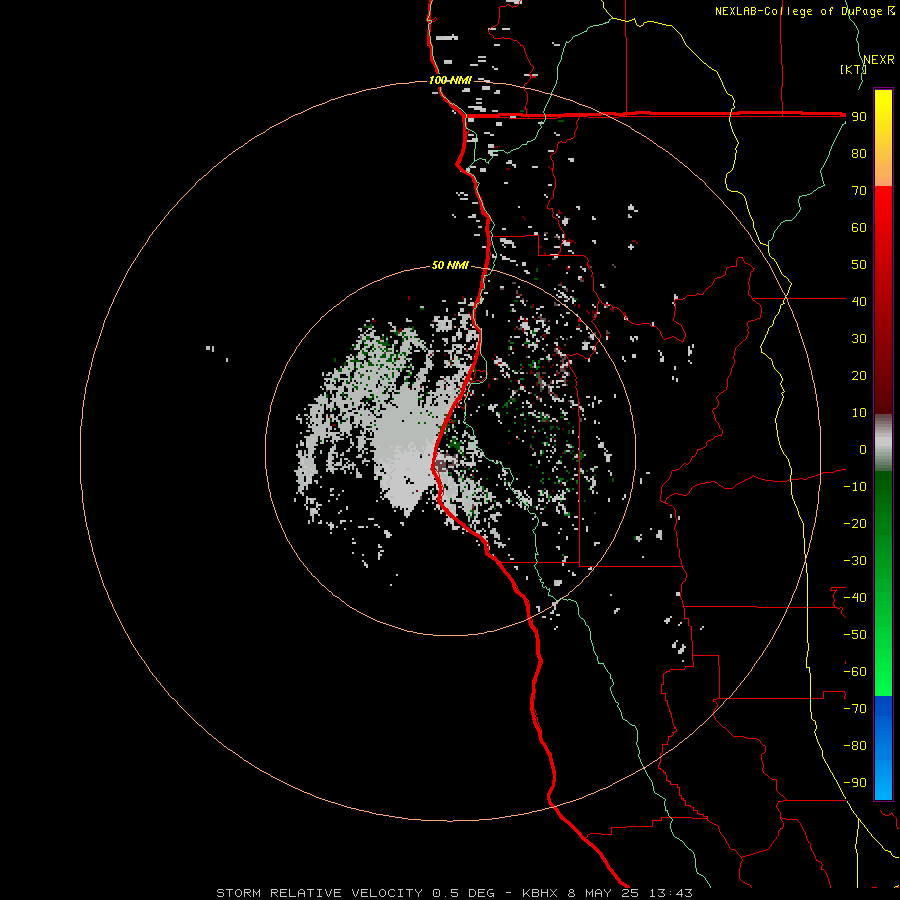Click the -60 value on velocity scale

[x=855, y=672]
